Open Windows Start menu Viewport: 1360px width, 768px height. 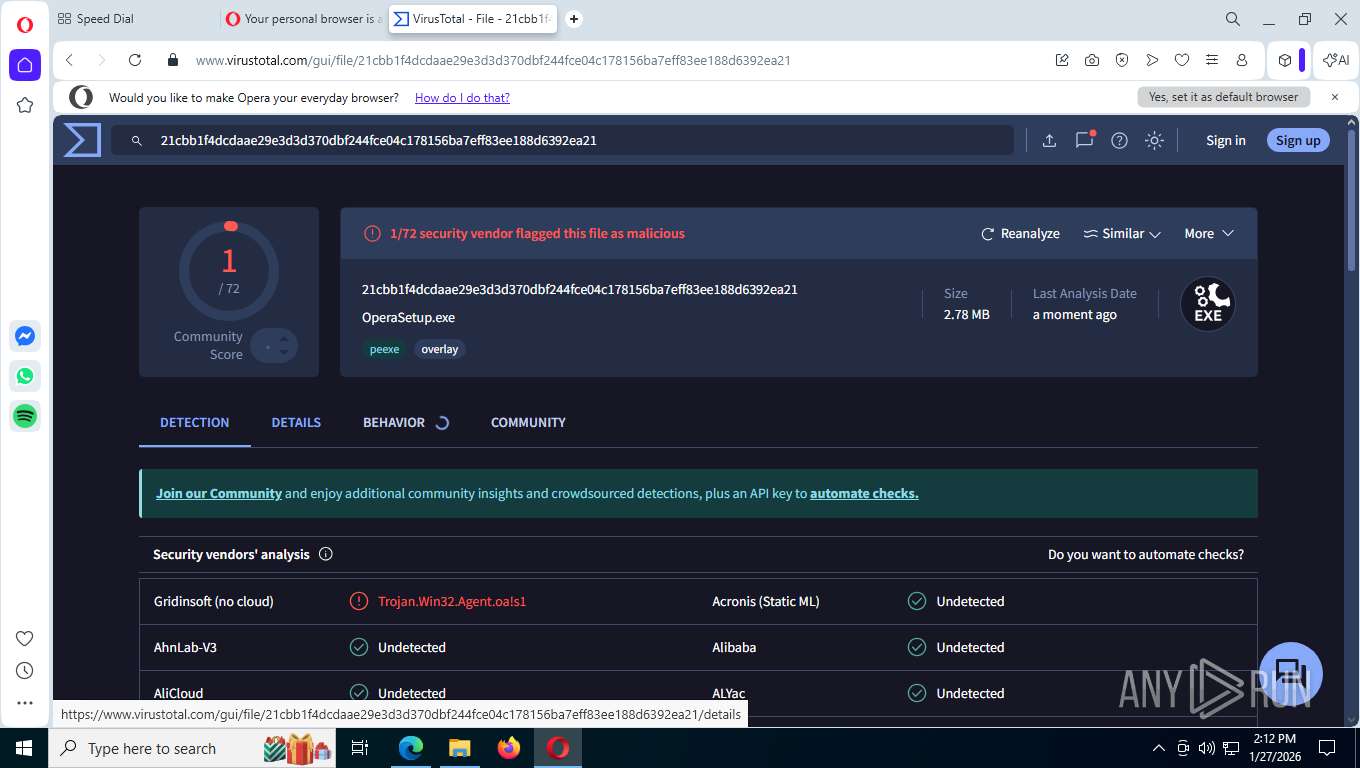click(24, 748)
